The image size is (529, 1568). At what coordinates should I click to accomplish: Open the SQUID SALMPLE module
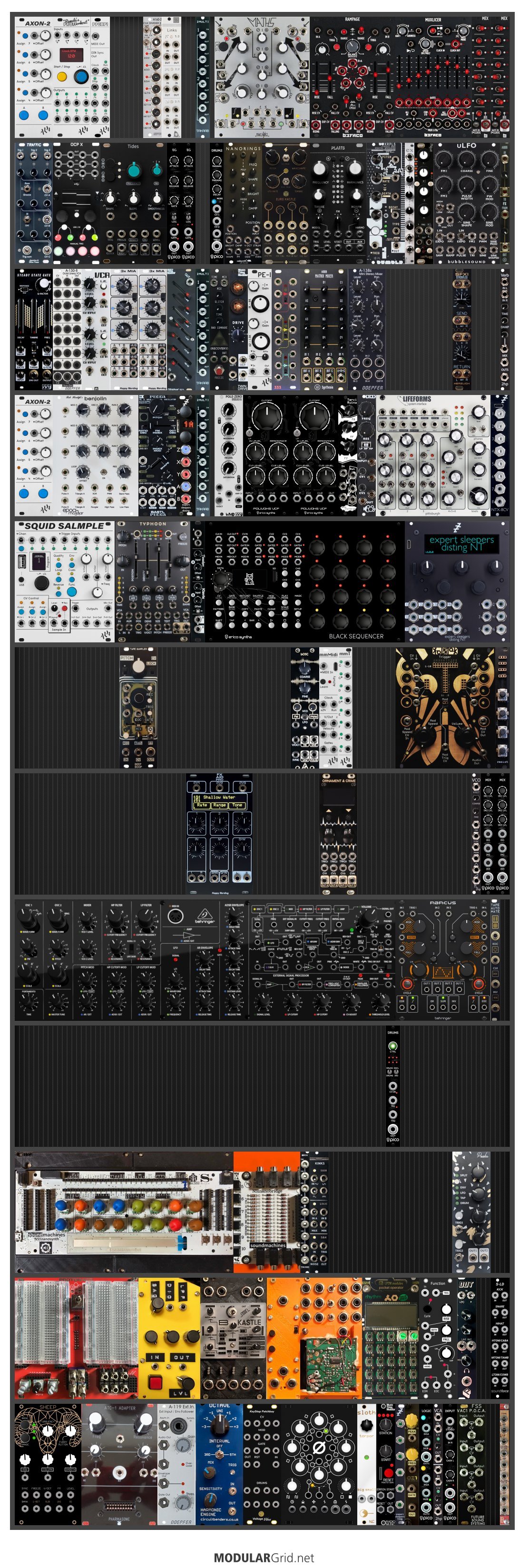coord(65,582)
